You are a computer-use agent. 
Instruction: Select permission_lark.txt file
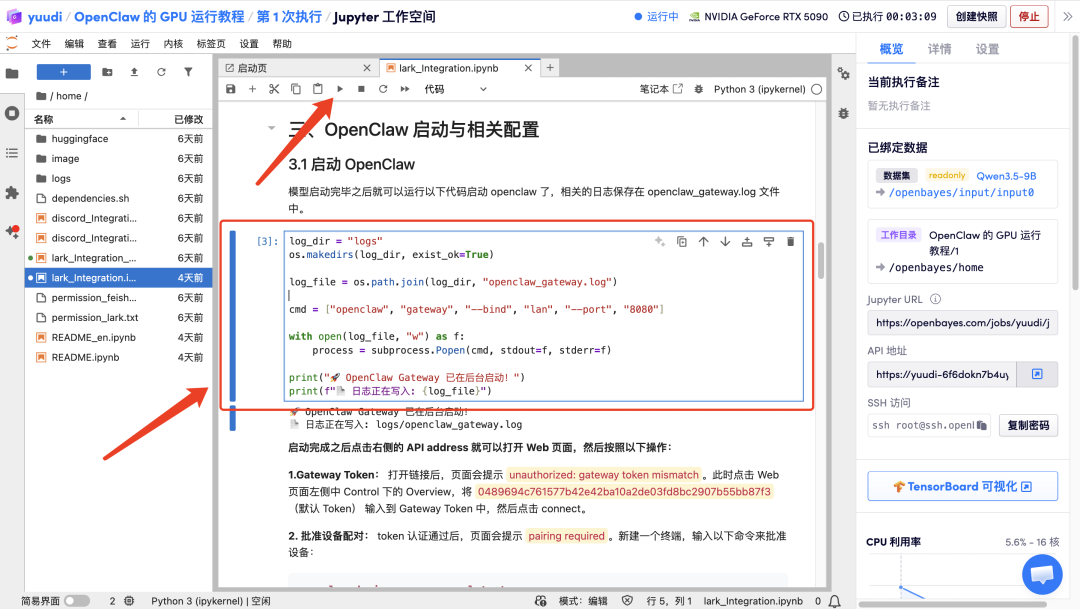118,318
